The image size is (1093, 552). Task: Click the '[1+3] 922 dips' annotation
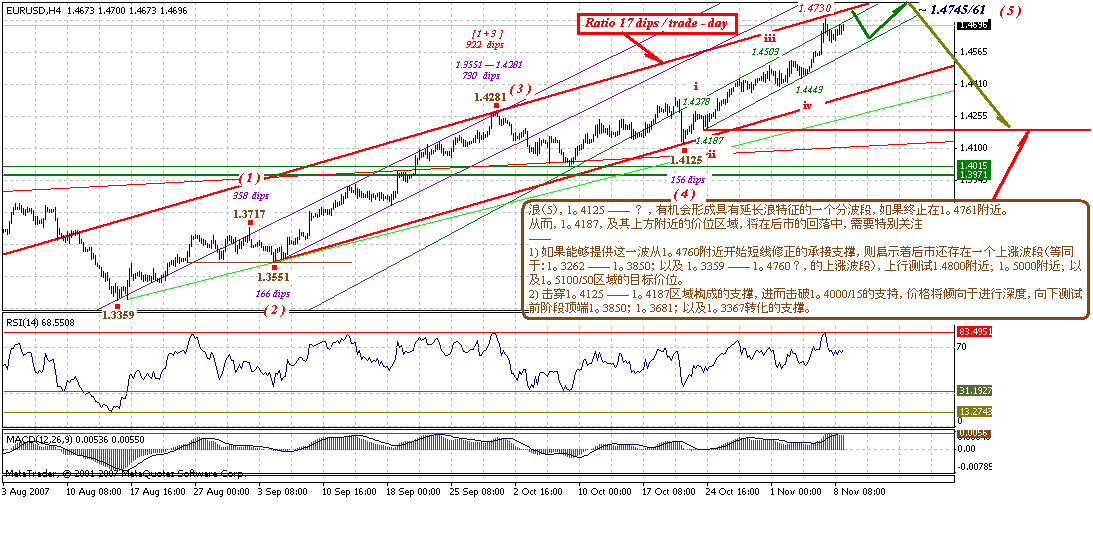click(486, 38)
